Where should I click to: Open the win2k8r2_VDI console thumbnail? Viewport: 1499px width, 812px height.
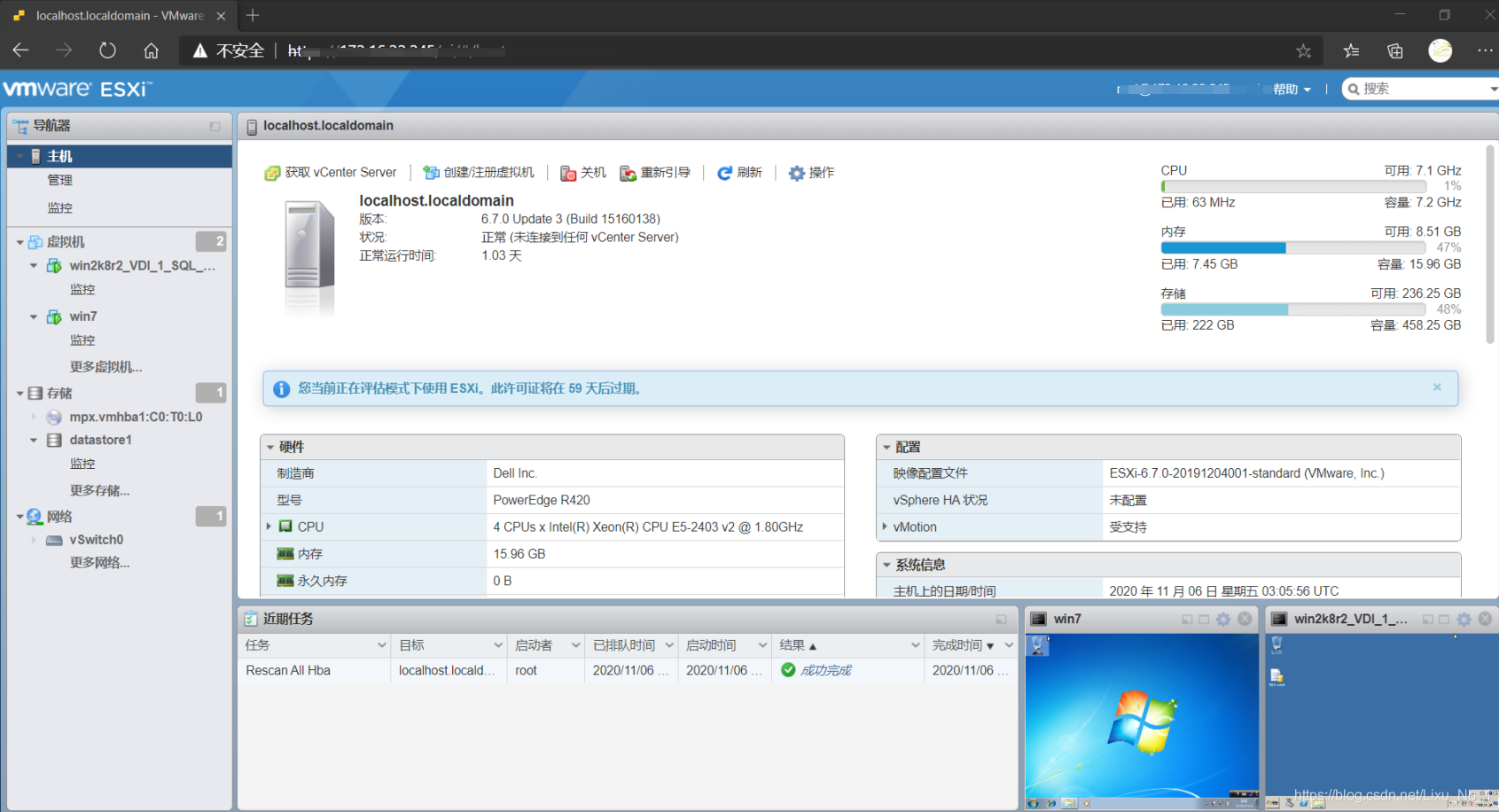pyautogui.click(x=1381, y=721)
